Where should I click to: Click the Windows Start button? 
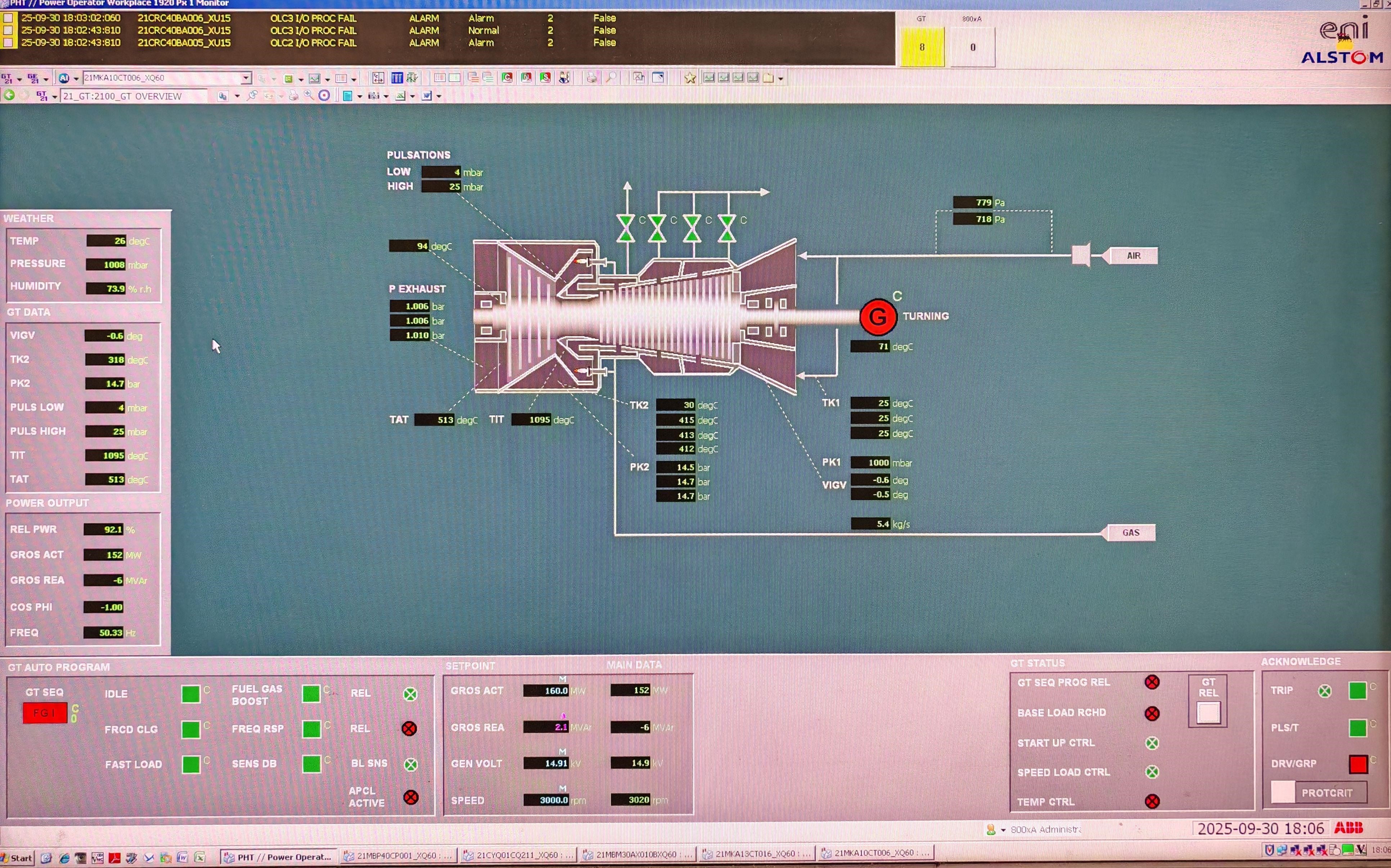coord(17,858)
